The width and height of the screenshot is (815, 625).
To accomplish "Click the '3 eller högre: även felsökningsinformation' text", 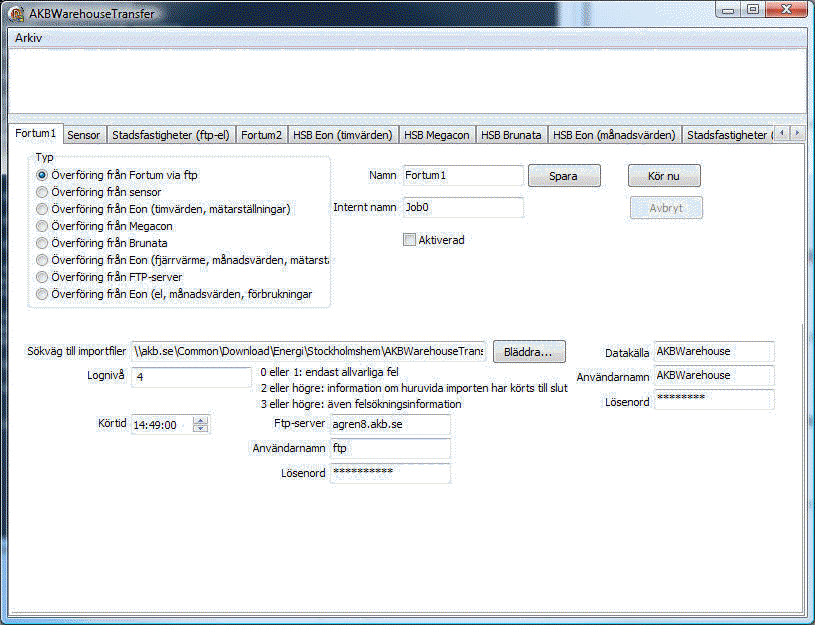I will point(361,404).
